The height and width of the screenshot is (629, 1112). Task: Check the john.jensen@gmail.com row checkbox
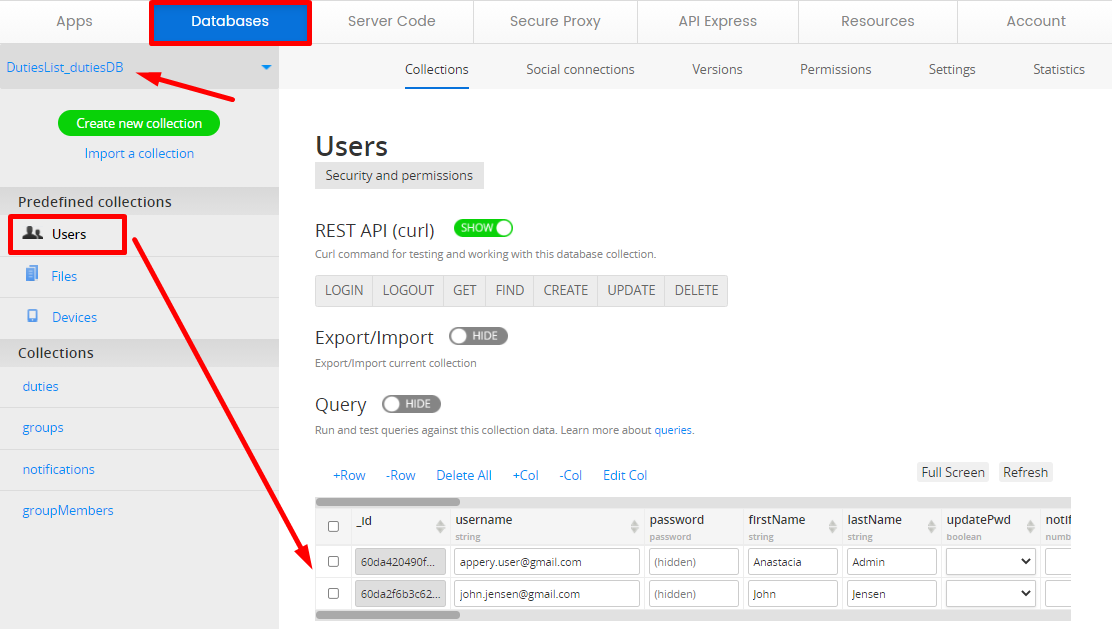[x=333, y=594]
